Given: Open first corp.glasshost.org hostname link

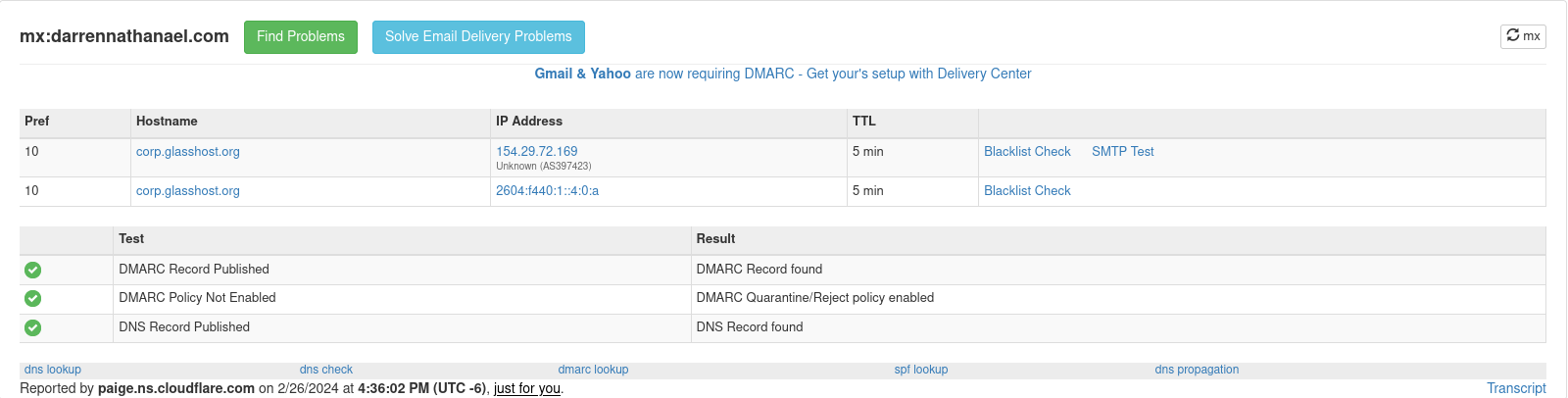Looking at the screenshot, I should point(187,152).
